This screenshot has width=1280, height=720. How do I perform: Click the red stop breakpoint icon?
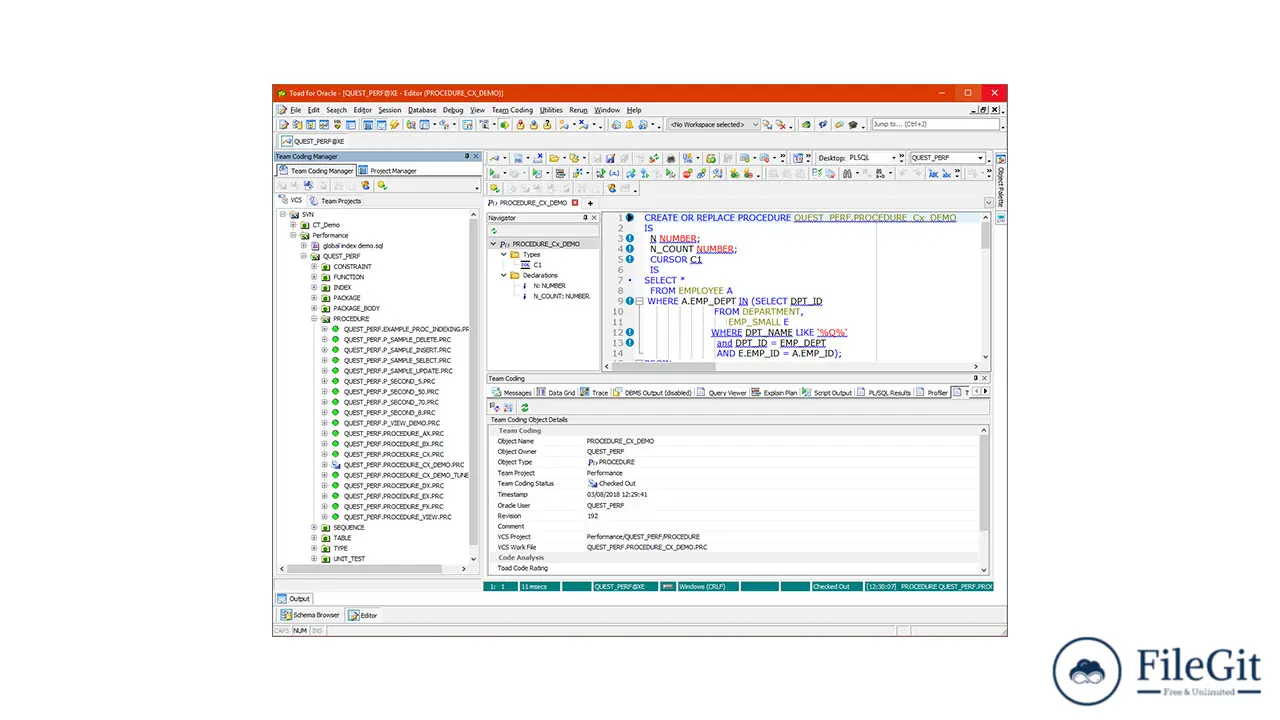click(x=687, y=173)
